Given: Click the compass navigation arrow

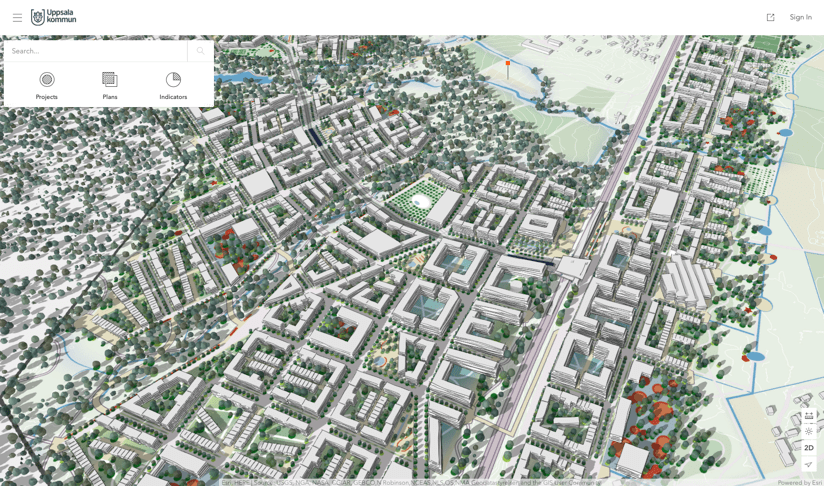Looking at the screenshot, I should pos(809,464).
